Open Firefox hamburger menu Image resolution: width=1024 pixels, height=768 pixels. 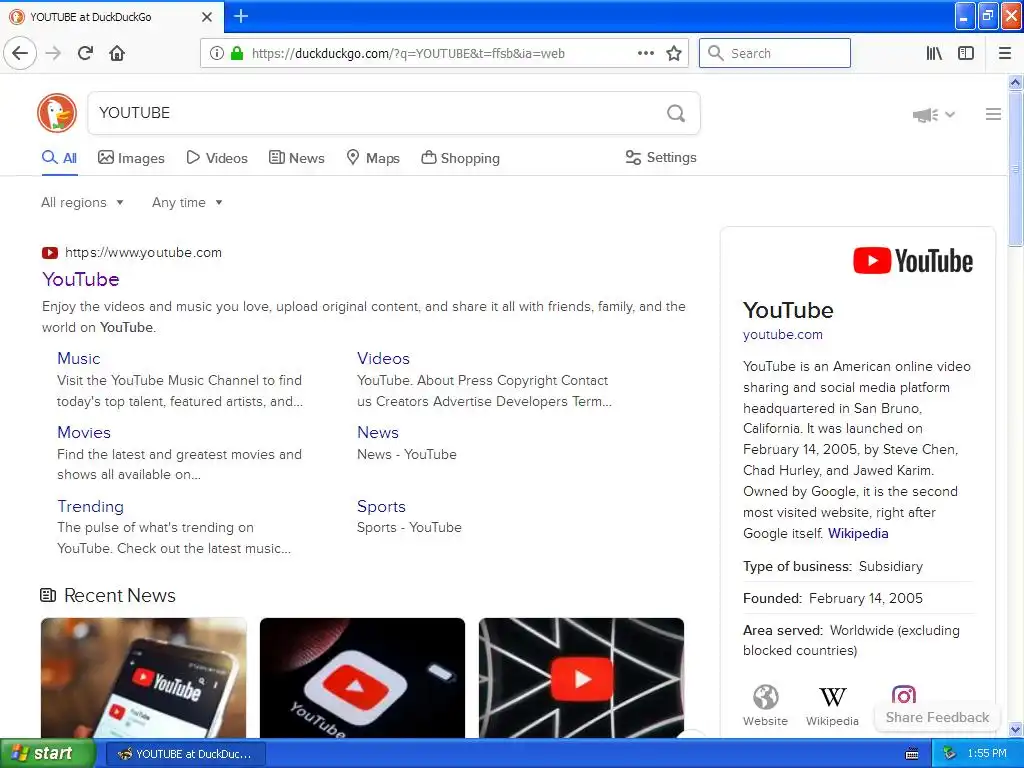(1005, 54)
